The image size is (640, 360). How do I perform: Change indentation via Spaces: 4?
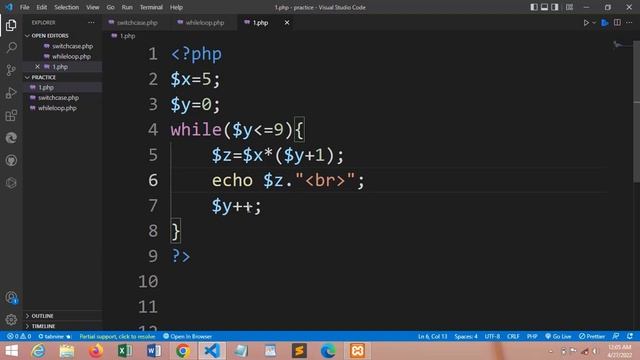point(466,337)
